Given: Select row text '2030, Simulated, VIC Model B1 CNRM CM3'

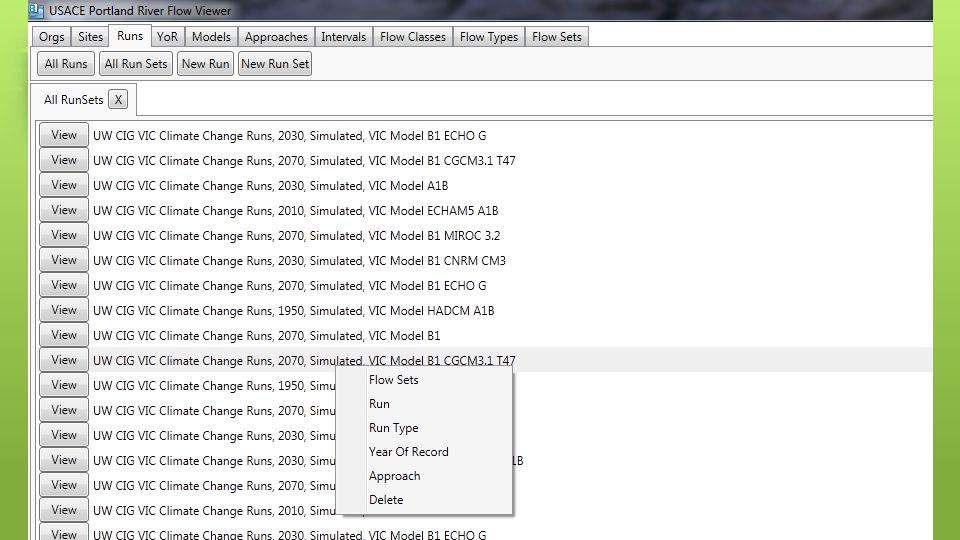Looking at the screenshot, I should pyautogui.click(x=392, y=261).
